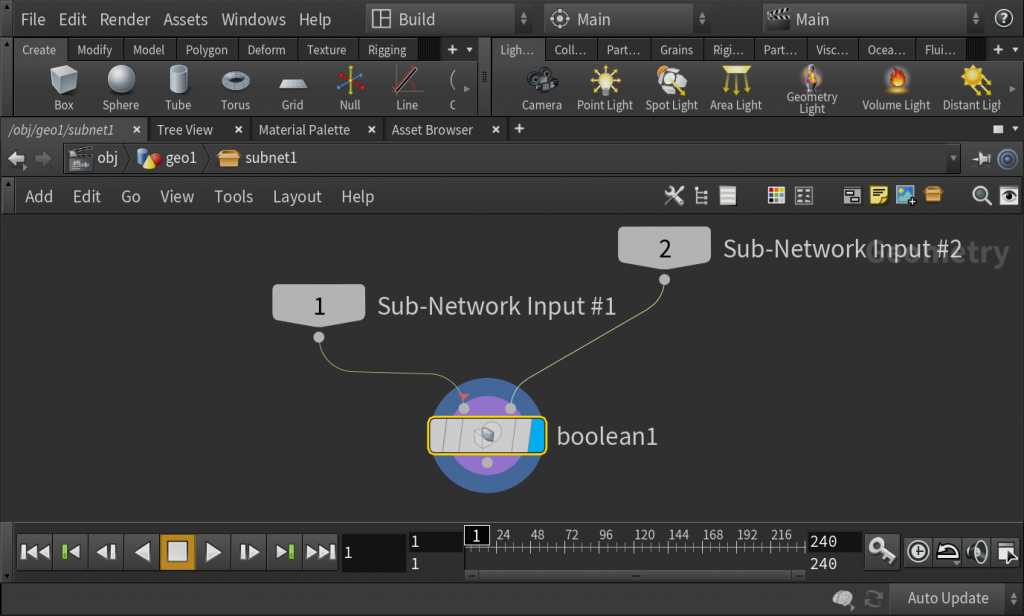Open pane tab options arrow
This screenshot has height=616, width=1024.
[1015, 129]
